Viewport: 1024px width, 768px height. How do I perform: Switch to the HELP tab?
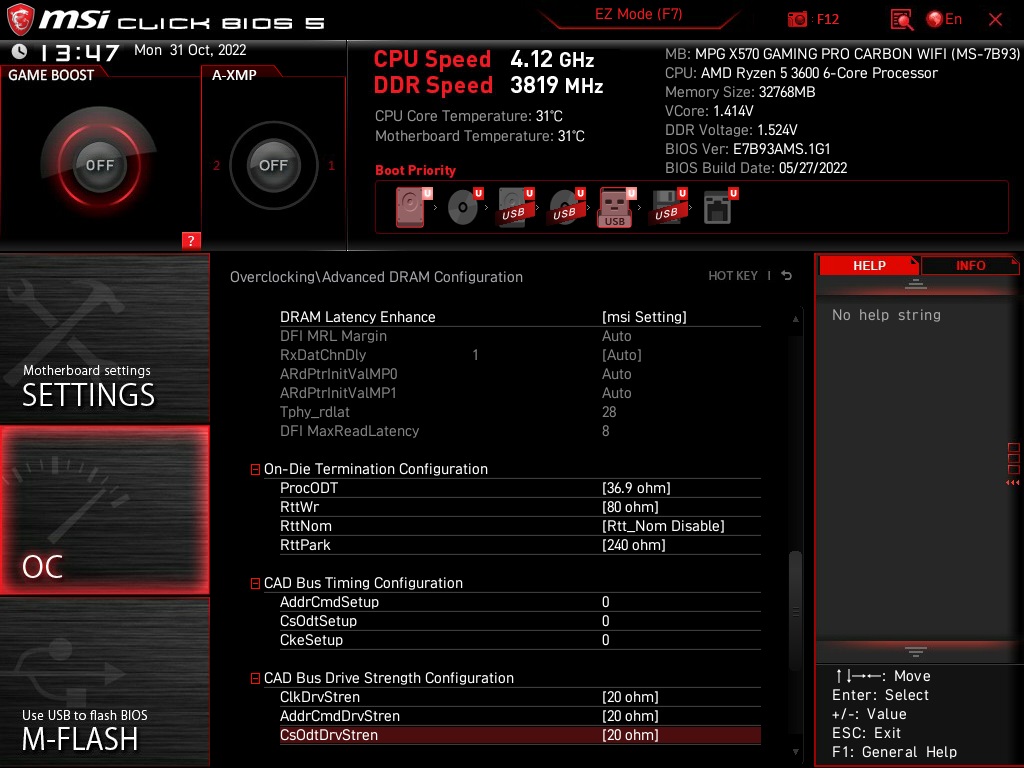pos(869,266)
